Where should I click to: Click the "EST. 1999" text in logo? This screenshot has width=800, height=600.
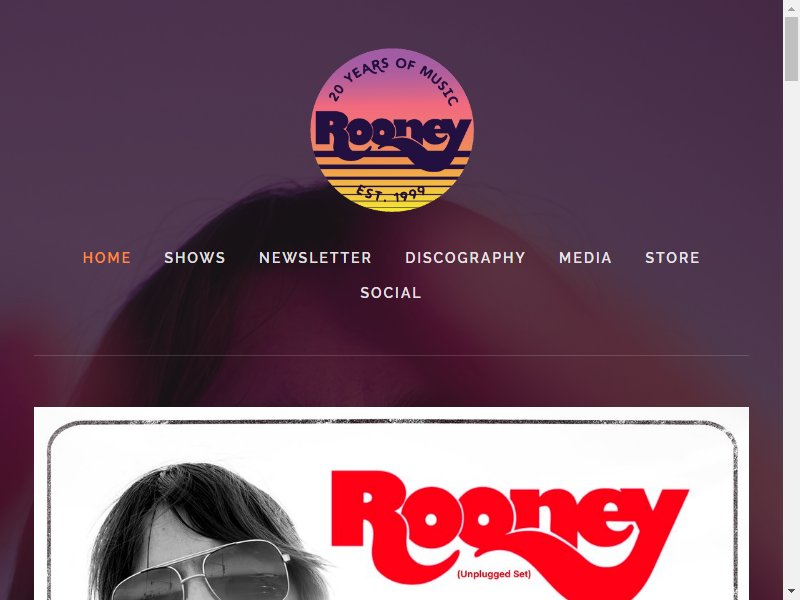click(391, 194)
